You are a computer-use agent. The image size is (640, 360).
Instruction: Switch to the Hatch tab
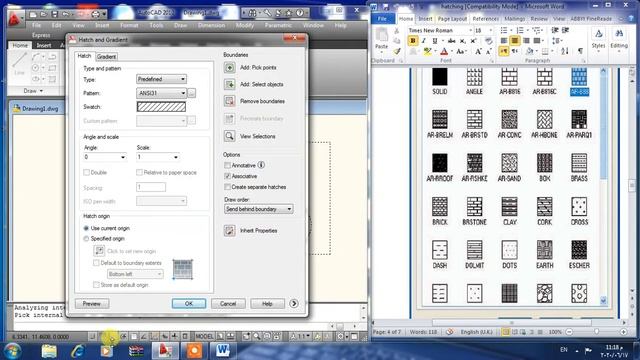click(x=84, y=56)
